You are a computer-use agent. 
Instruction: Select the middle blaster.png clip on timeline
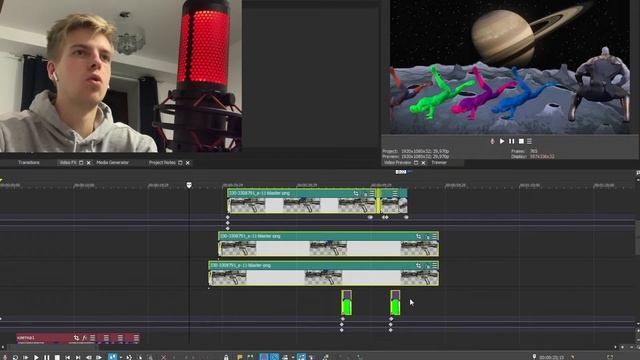pos(329,244)
